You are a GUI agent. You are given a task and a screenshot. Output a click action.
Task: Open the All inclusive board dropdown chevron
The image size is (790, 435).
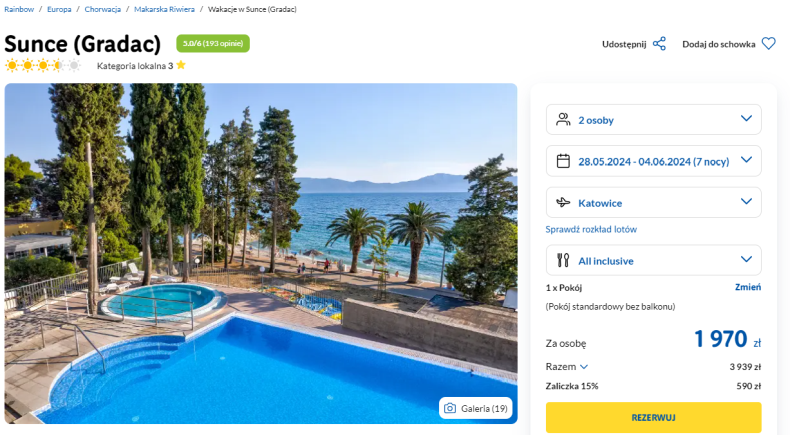(x=746, y=259)
